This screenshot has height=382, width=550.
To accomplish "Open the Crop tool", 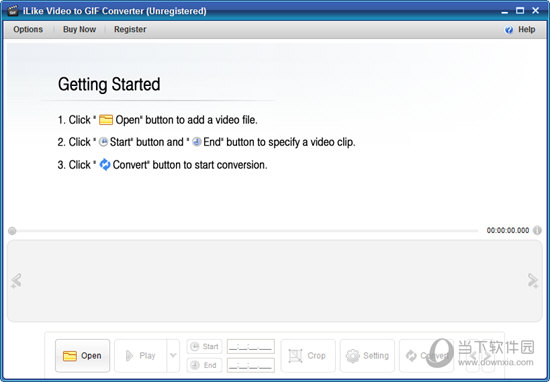I will (308, 356).
